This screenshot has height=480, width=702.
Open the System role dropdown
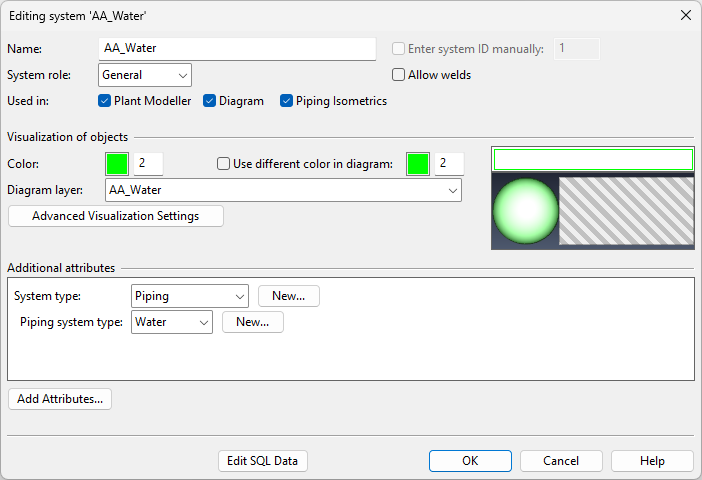pyautogui.click(x=145, y=75)
